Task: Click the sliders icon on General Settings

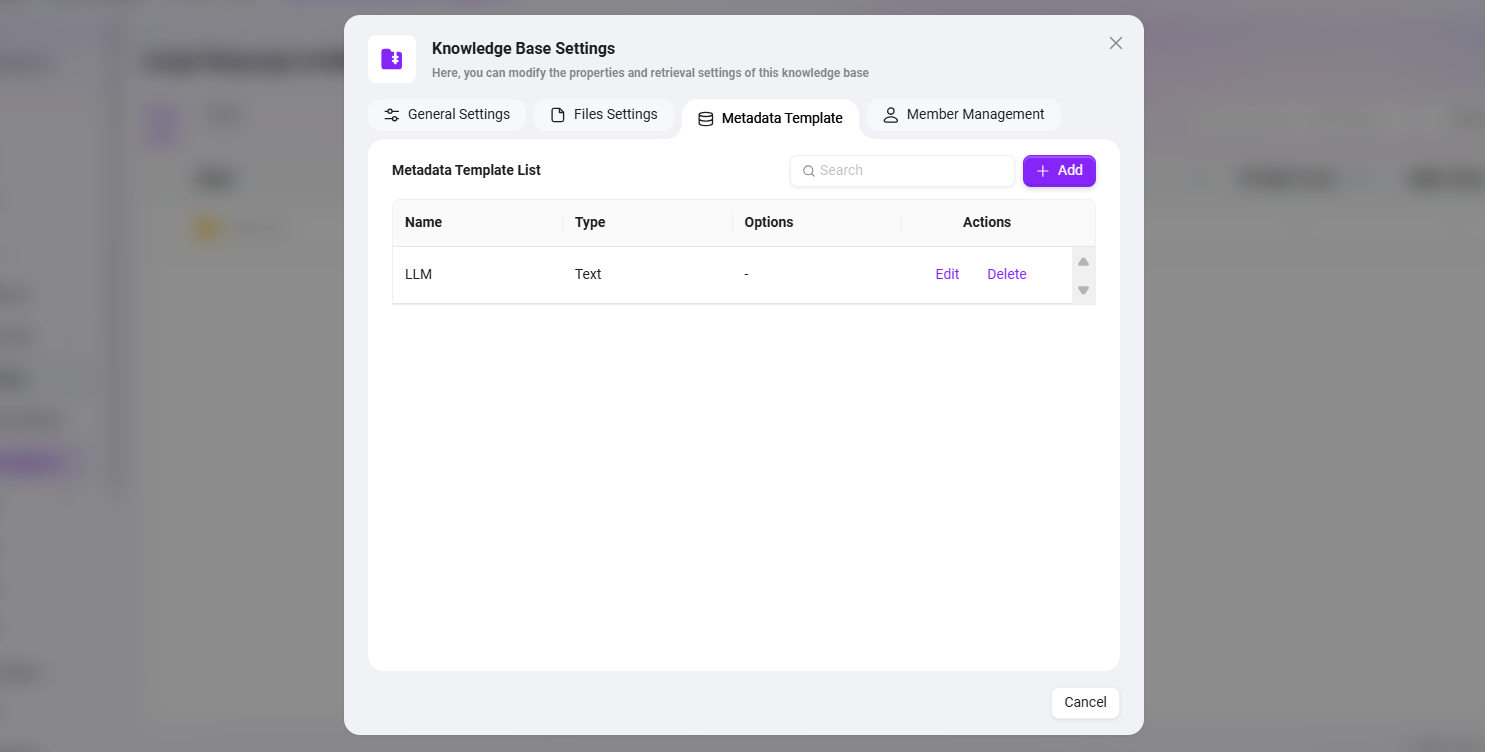Action: tap(392, 115)
